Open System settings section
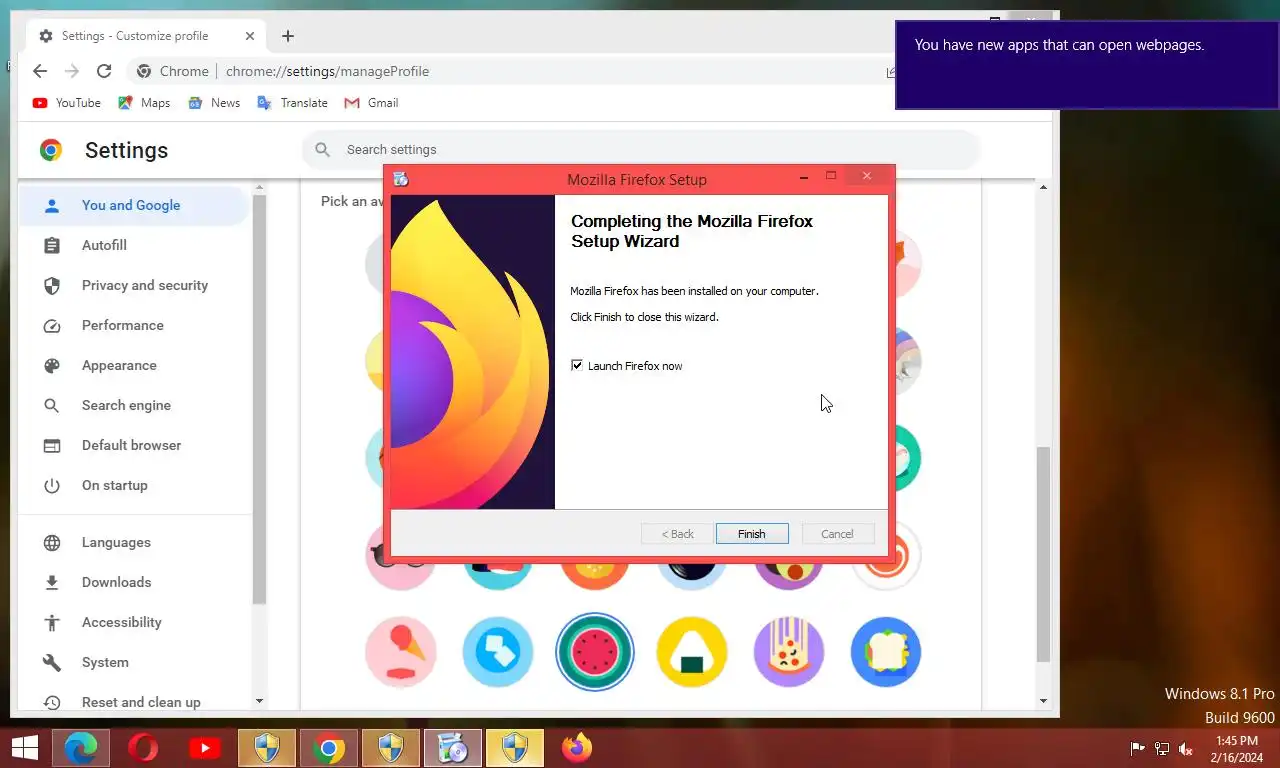Image resolution: width=1280 pixels, height=768 pixels. [134, 662]
